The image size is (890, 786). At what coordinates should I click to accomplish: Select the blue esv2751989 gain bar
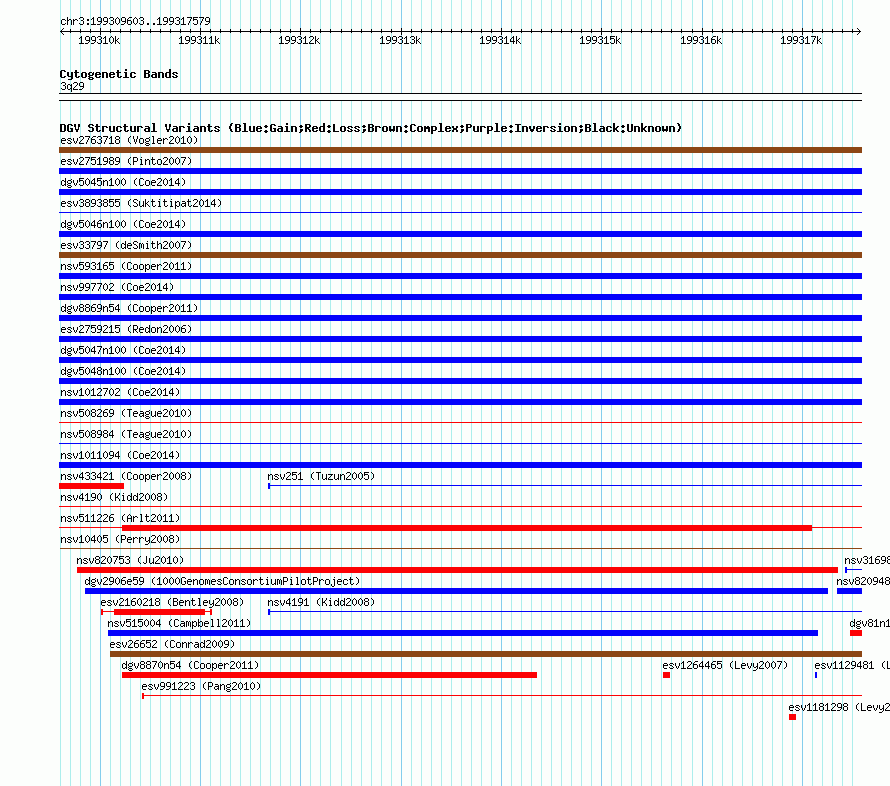(461, 171)
